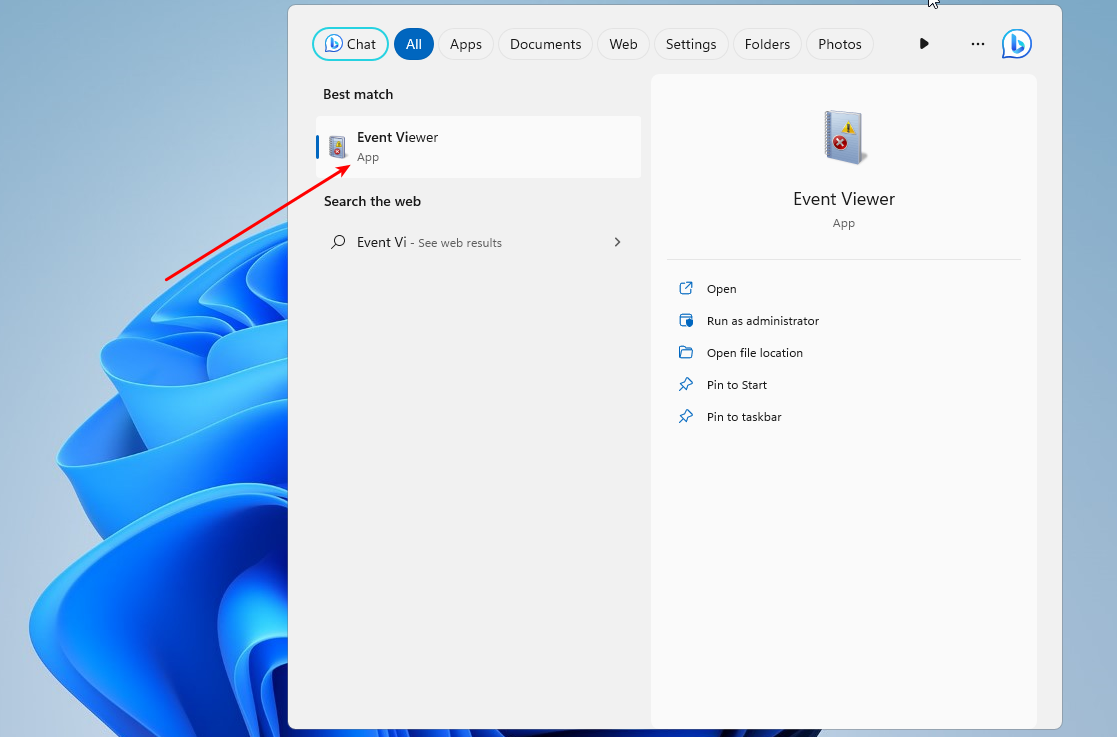Filter results by Settings
The width and height of the screenshot is (1117, 737).
[691, 44]
